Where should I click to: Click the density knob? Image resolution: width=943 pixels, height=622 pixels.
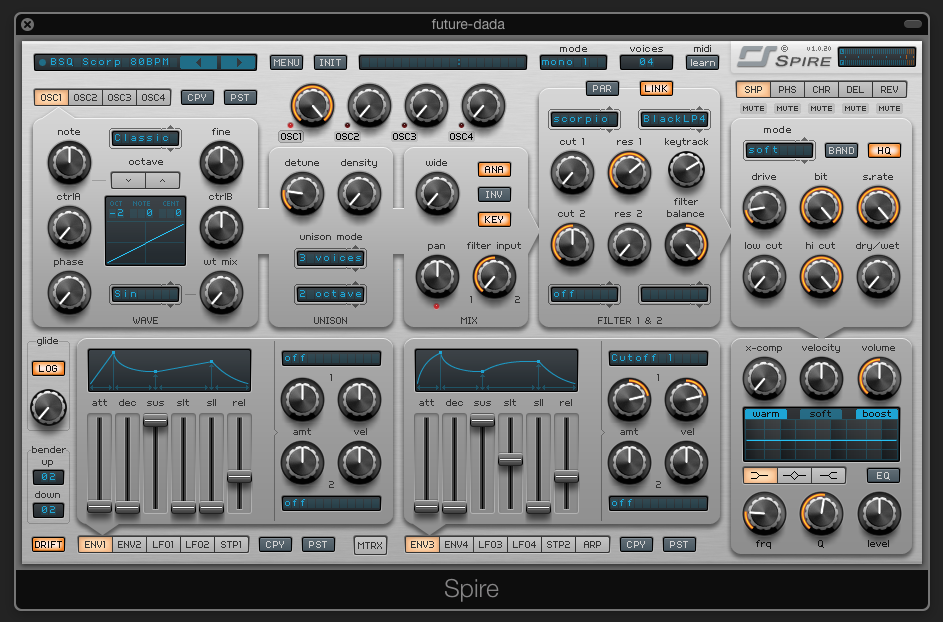click(359, 194)
